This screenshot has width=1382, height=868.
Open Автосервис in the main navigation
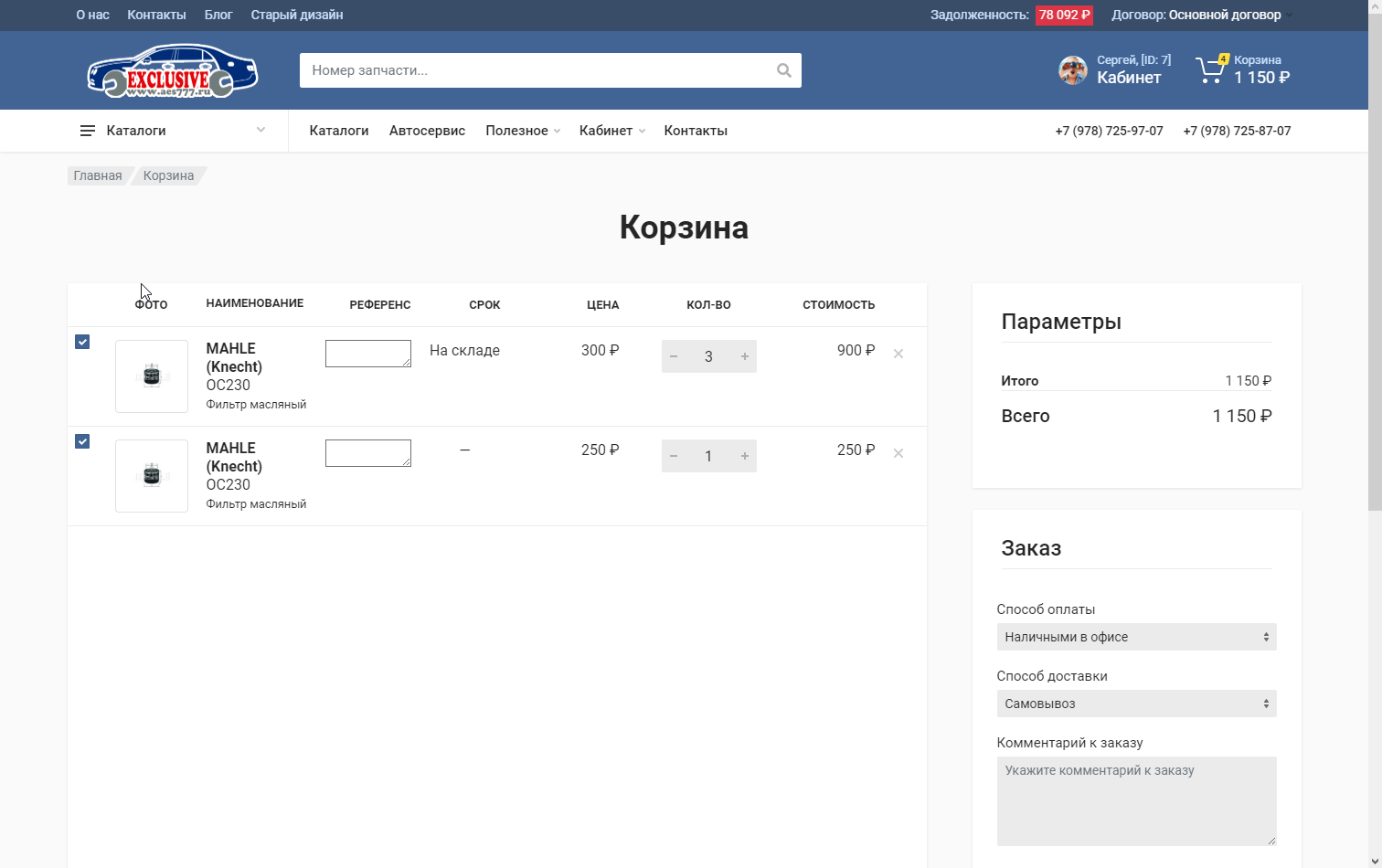427,131
